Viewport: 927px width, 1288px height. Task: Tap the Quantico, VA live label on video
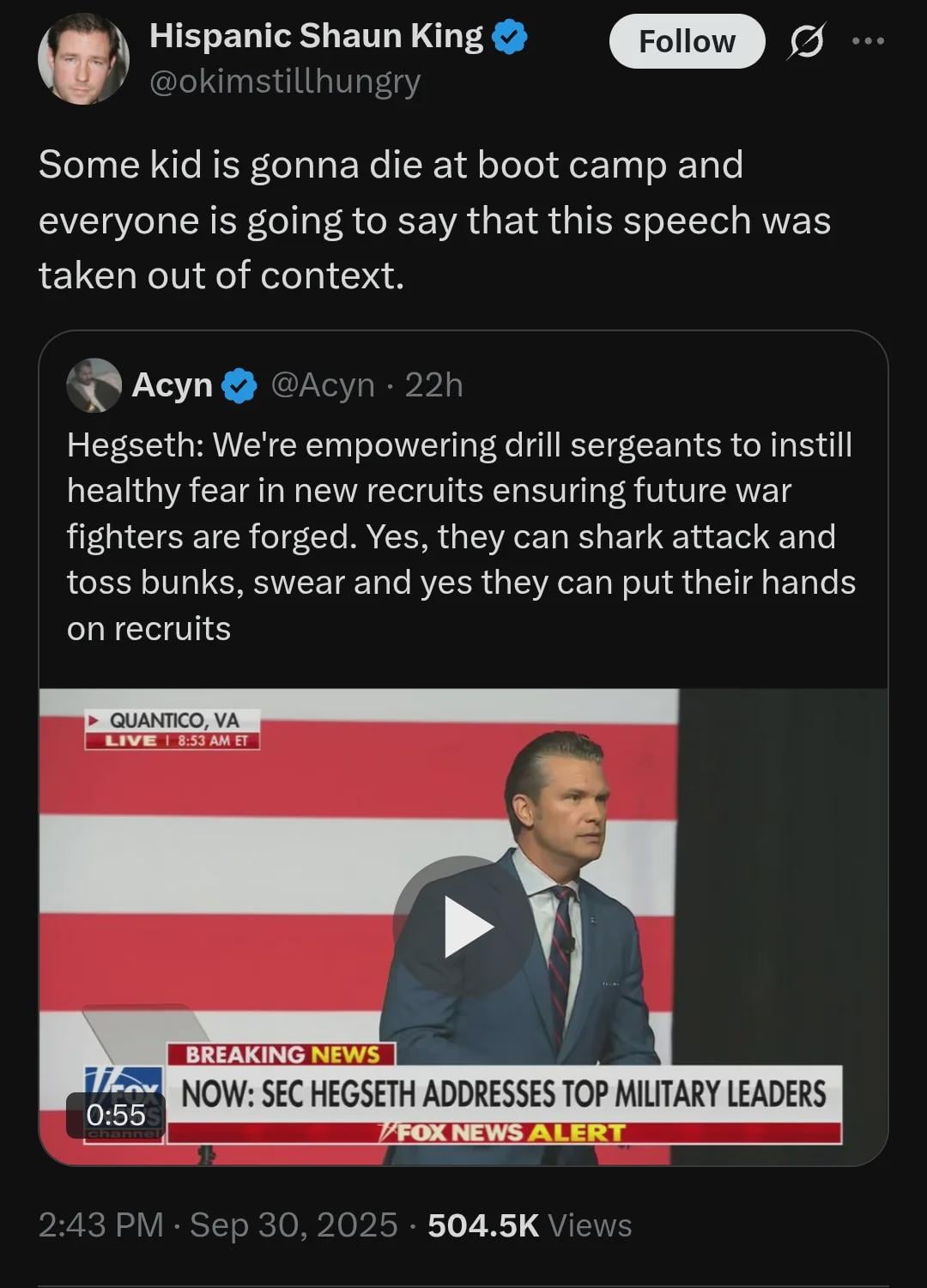[172, 729]
